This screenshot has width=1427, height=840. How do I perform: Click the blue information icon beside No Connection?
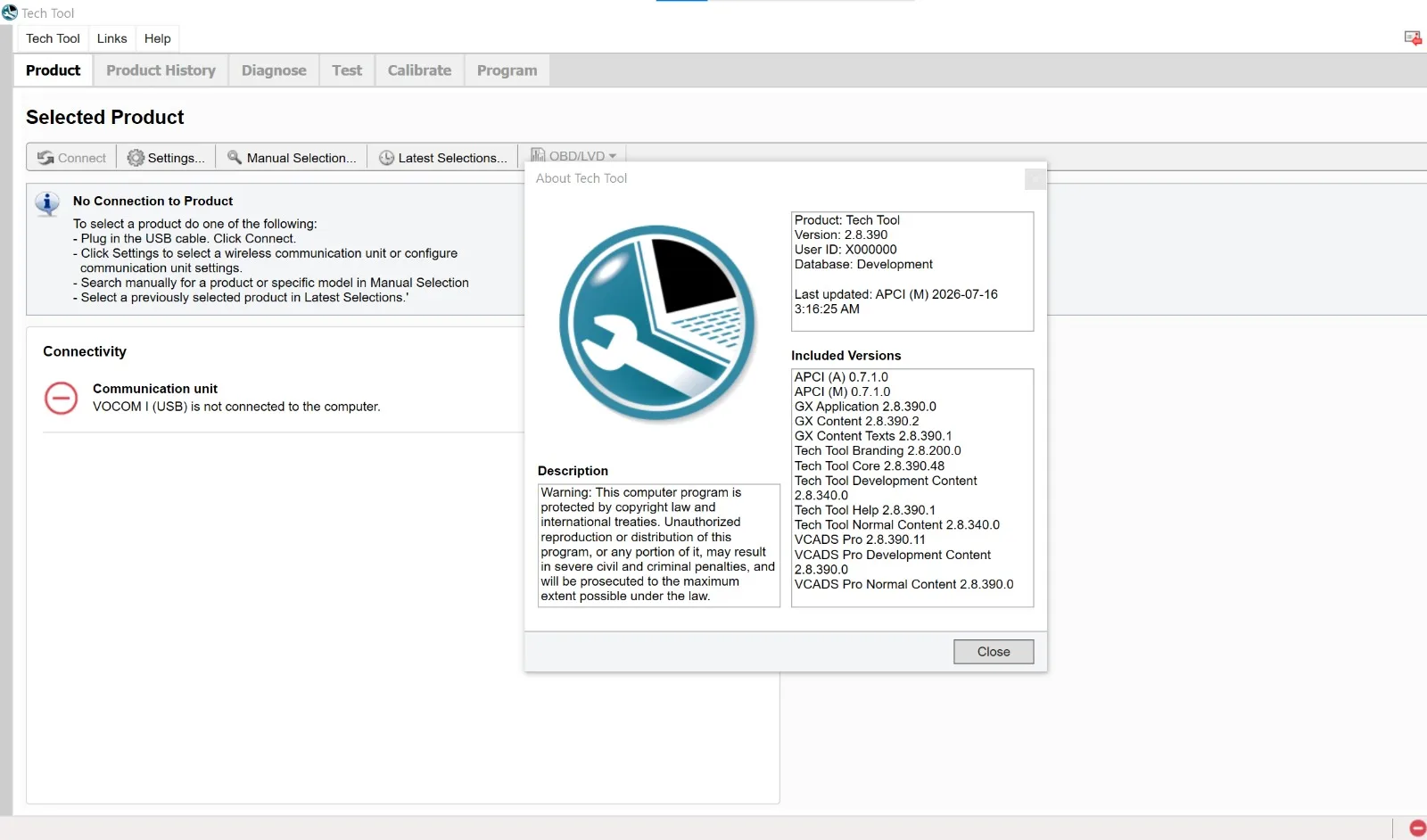click(x=47, y=203)
